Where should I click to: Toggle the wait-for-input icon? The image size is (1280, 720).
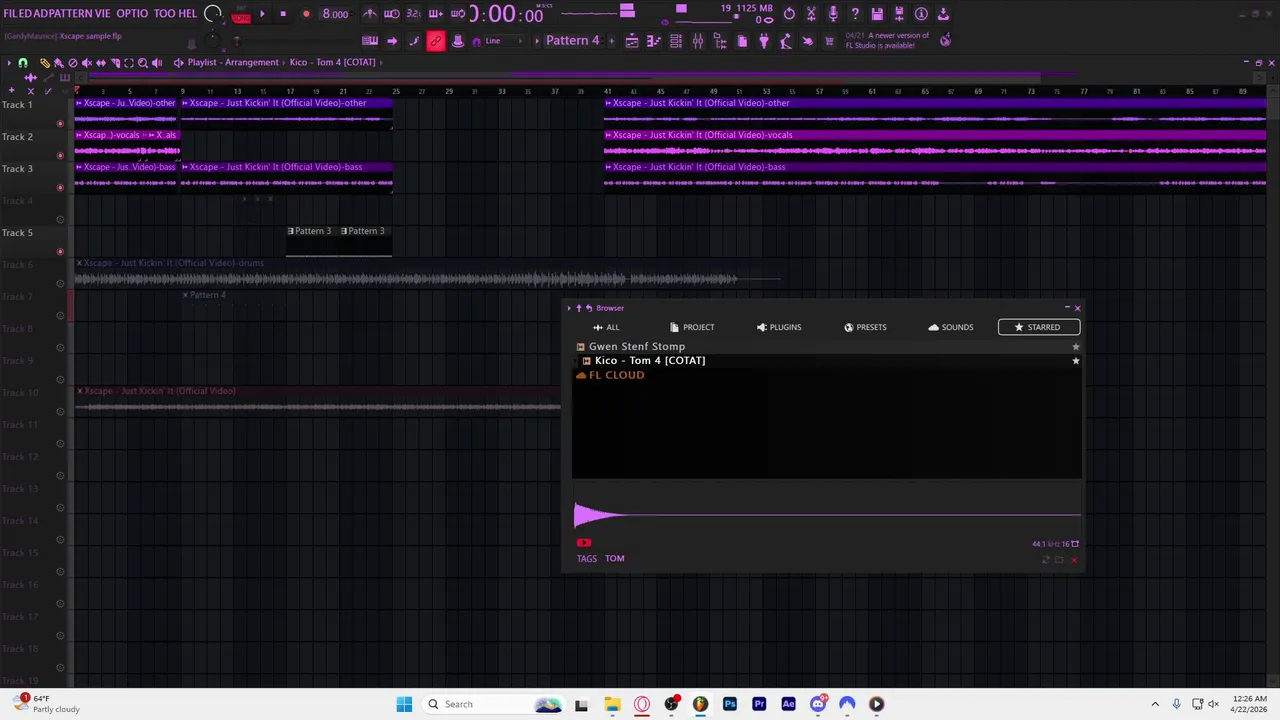pos(392,14)
